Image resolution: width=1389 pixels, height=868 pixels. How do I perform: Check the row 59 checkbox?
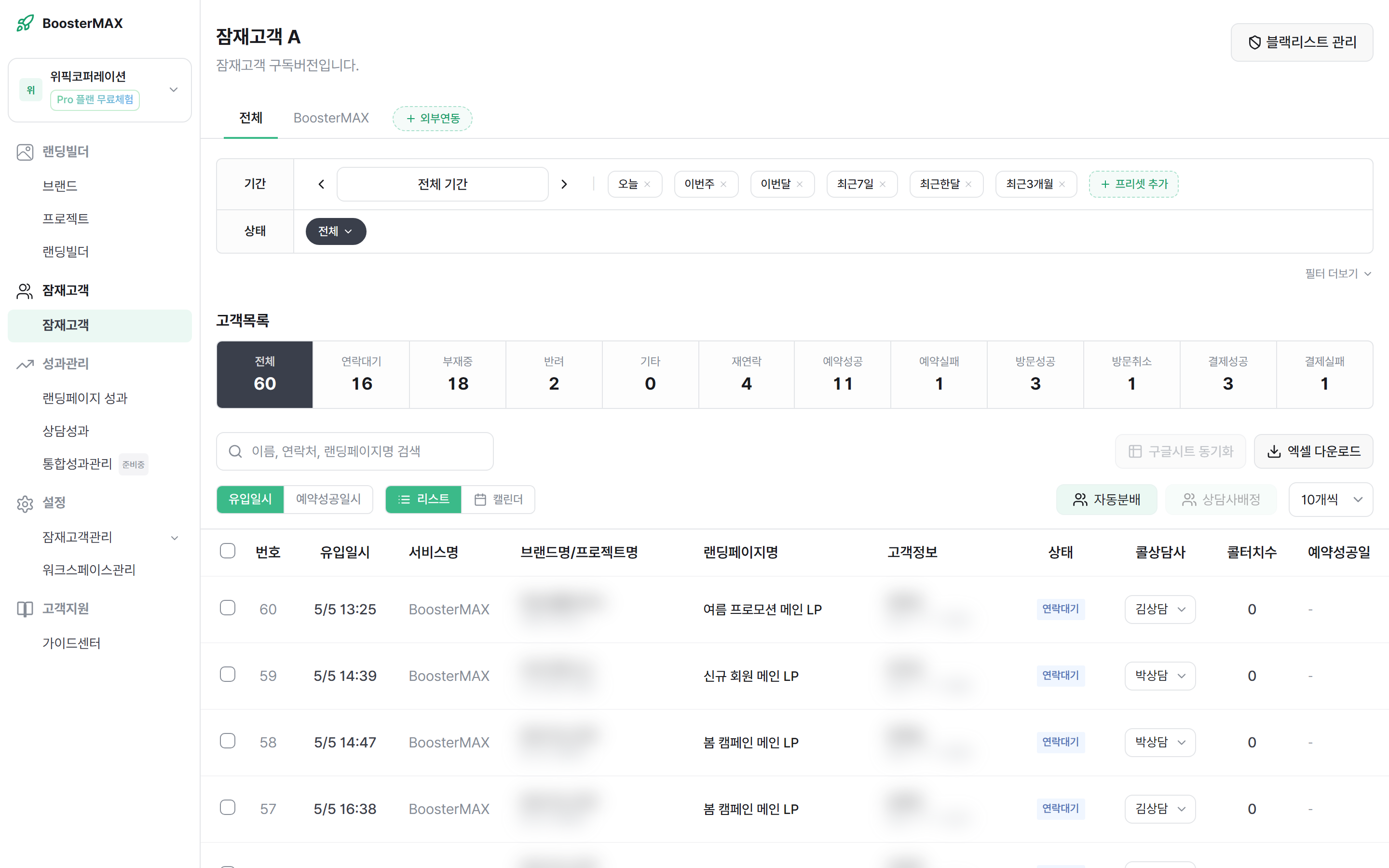[228, 675]
